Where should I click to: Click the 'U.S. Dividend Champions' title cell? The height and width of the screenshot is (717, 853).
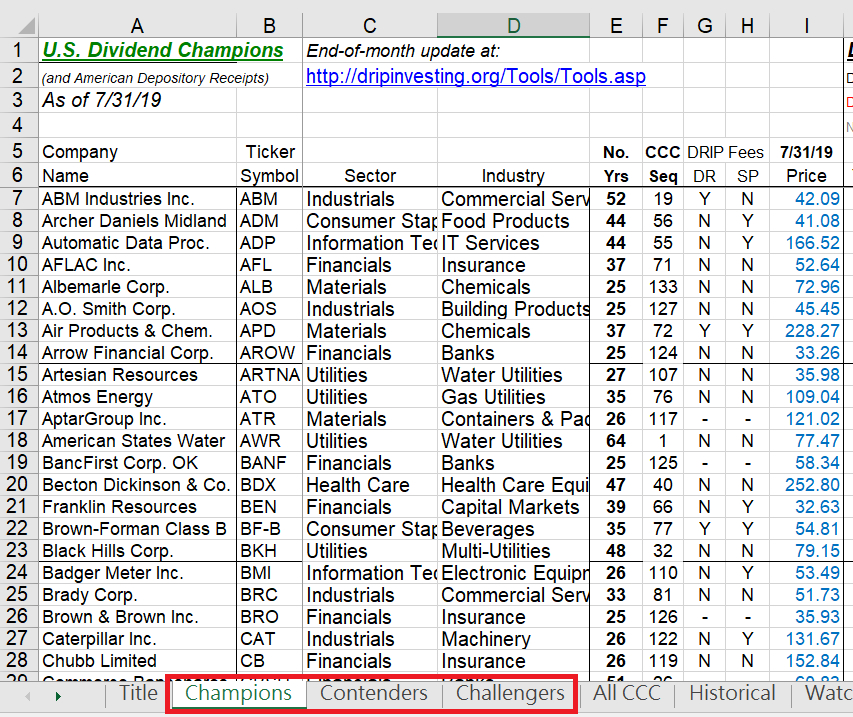click(138, 50)
